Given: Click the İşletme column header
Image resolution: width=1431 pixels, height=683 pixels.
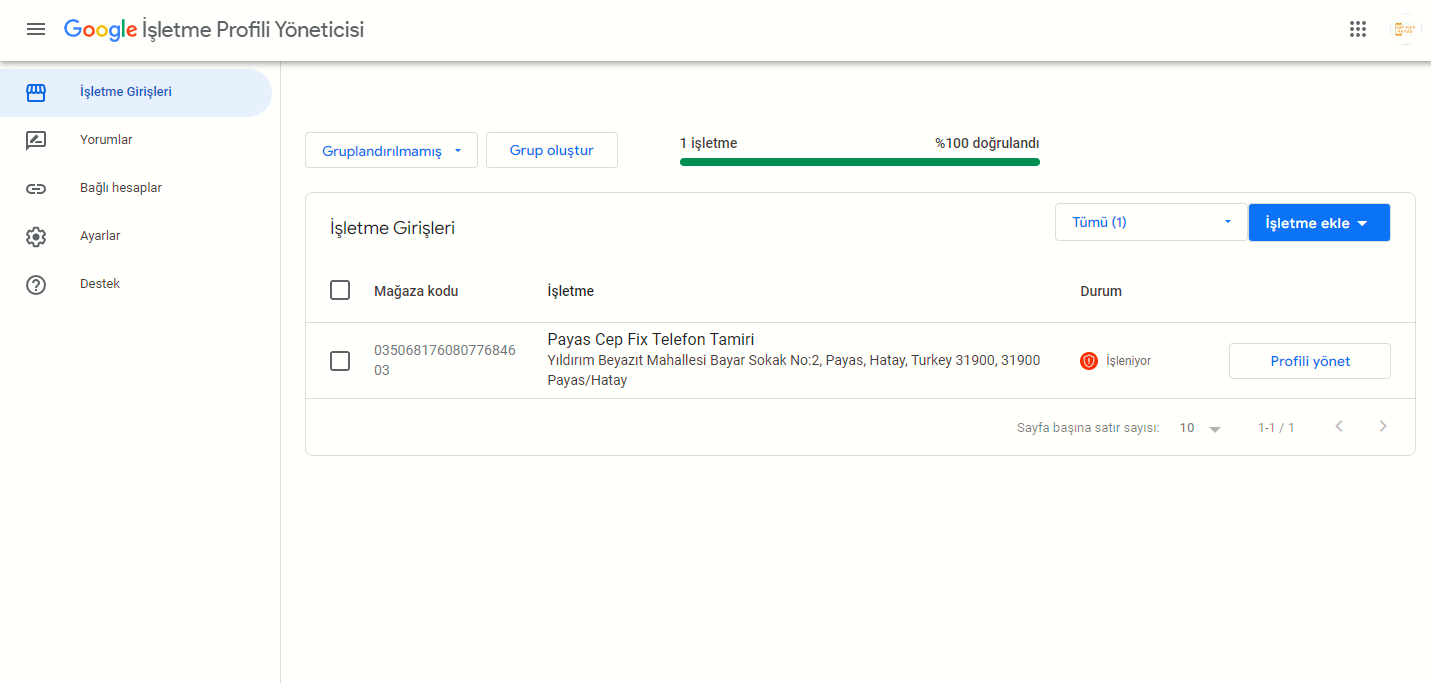Looking at the screenshot, I should pos(571,291).
